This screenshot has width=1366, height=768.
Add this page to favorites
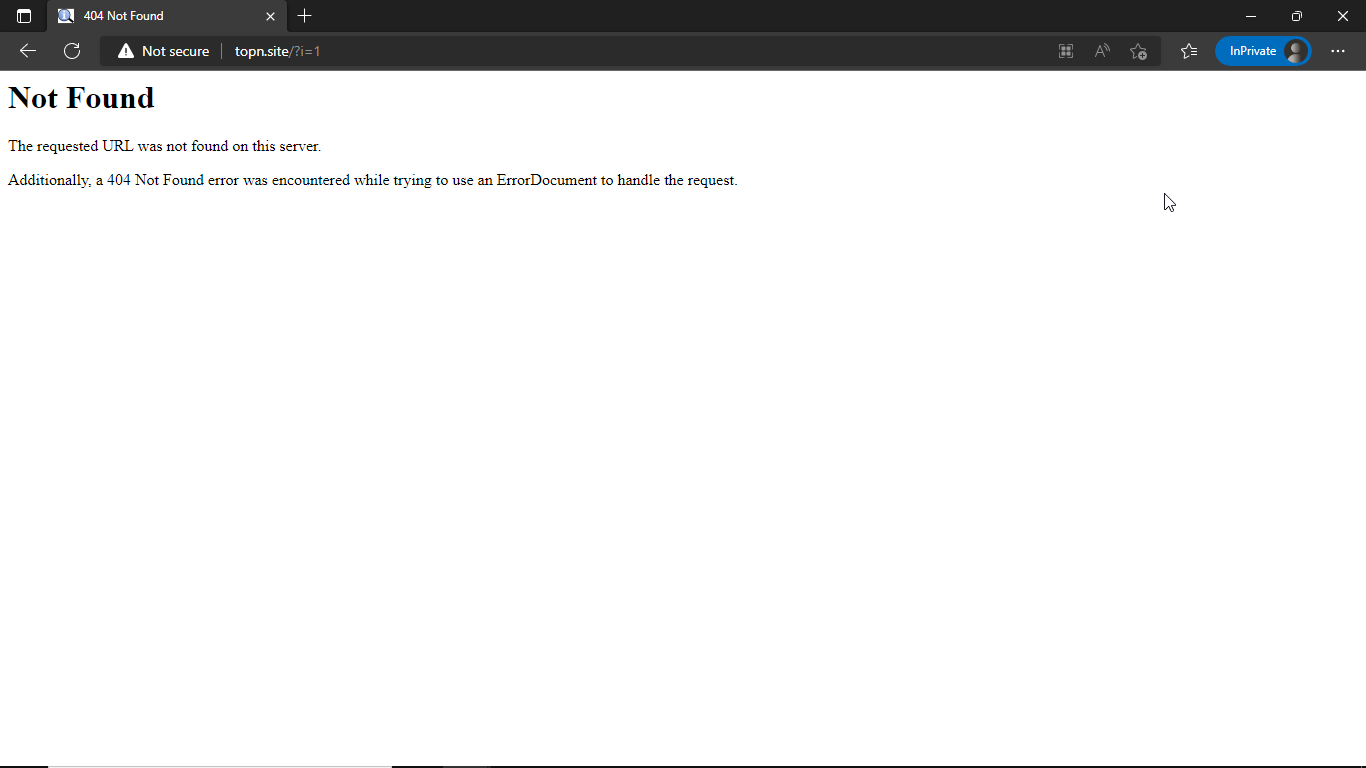pos(1138,51)
